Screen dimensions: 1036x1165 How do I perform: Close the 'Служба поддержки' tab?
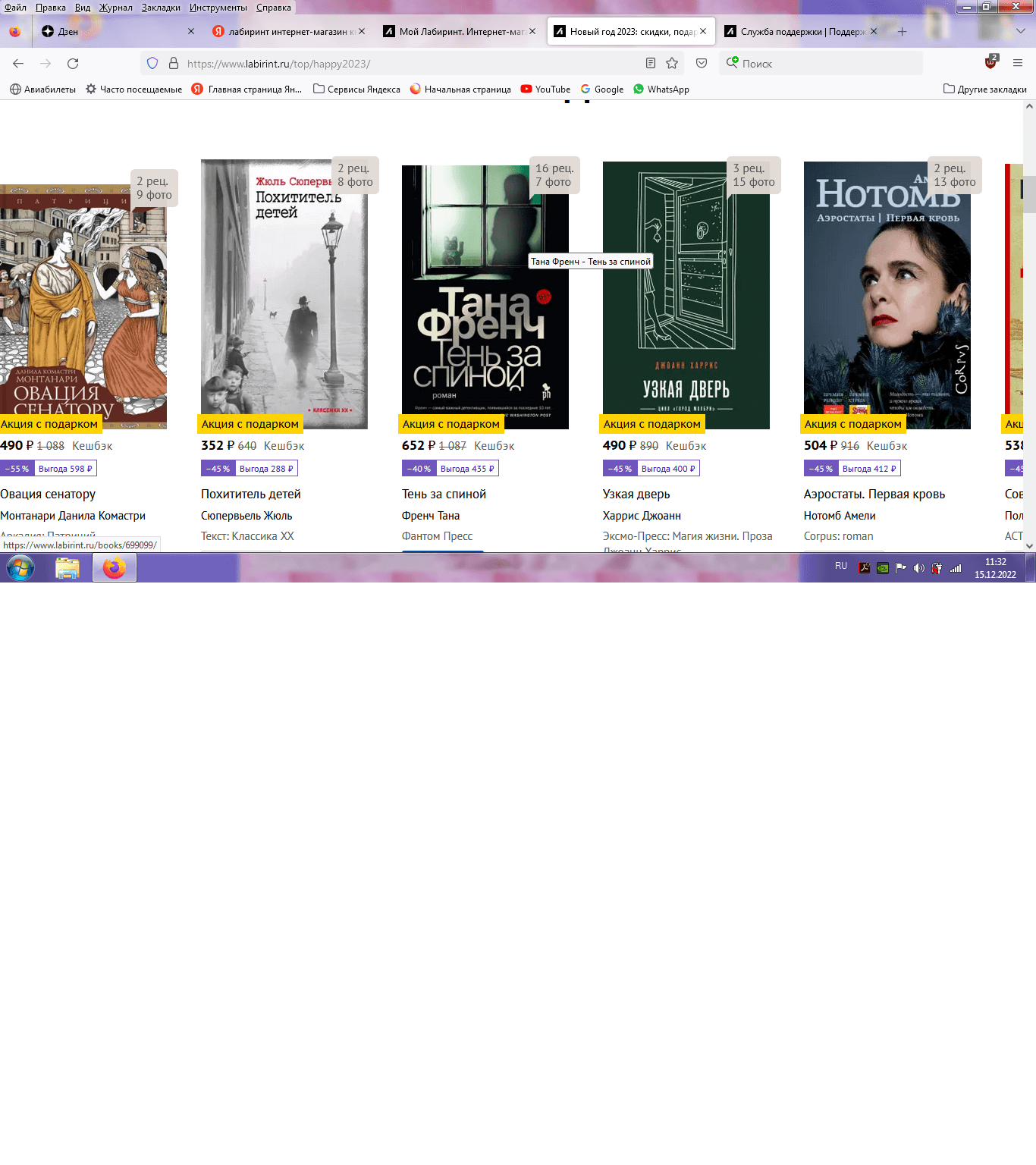click(874, 32)
